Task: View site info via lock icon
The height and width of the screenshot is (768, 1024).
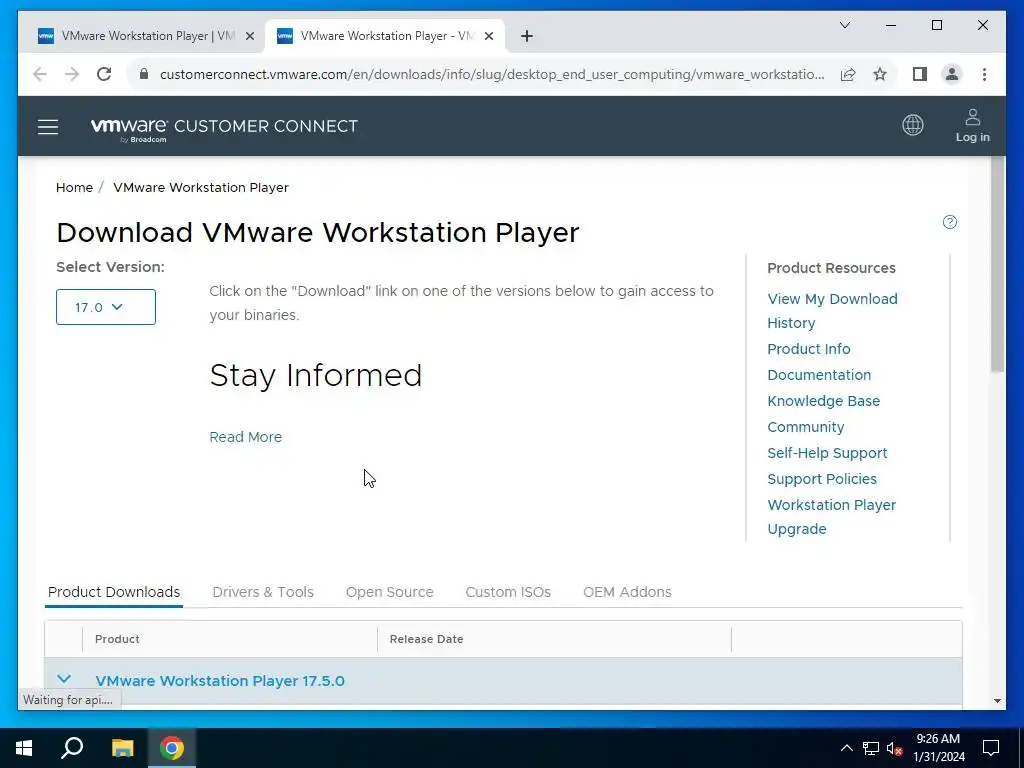Action: click(x=144, y=74)
